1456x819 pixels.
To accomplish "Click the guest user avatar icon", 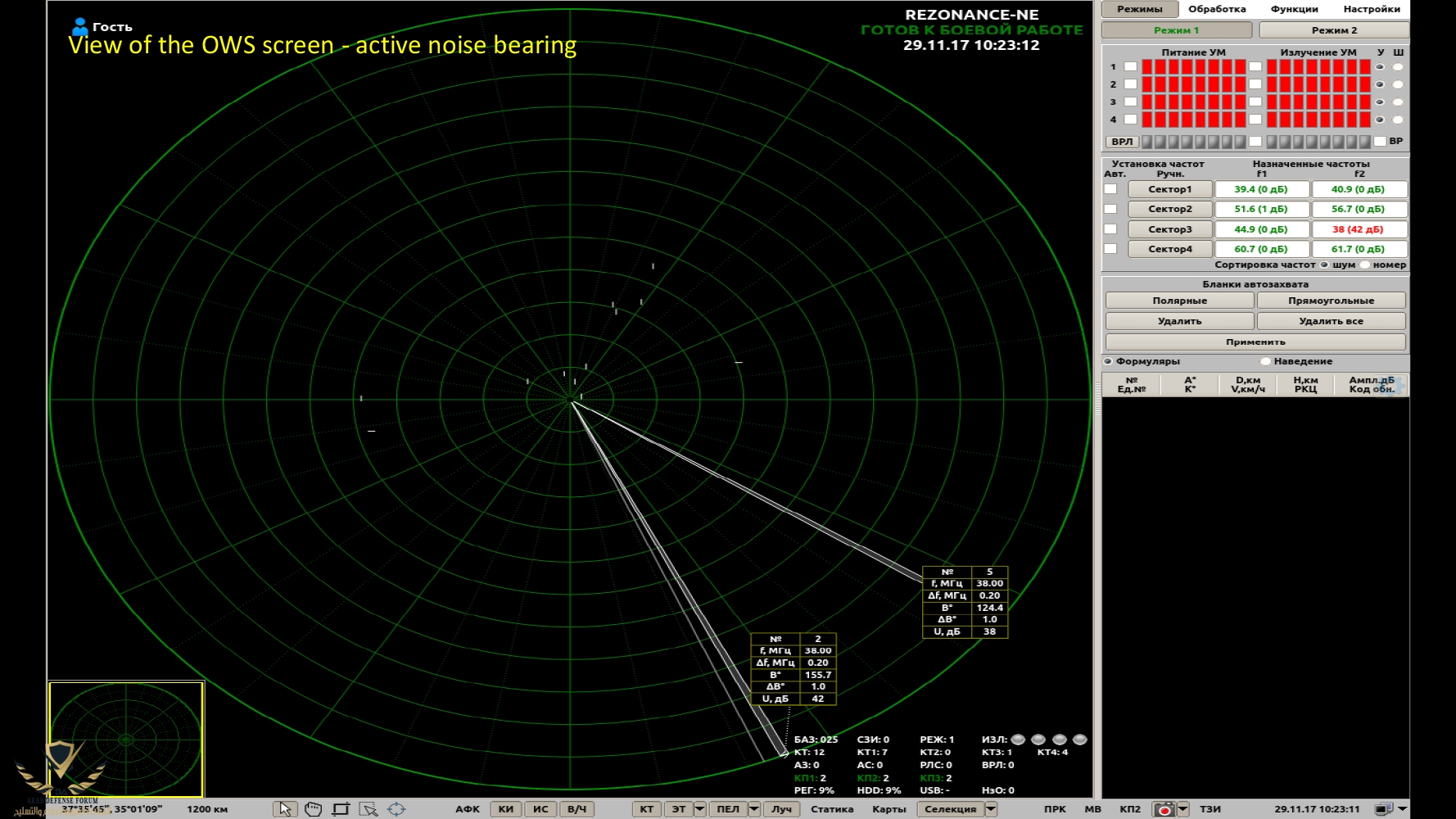I will coord(80,26).
